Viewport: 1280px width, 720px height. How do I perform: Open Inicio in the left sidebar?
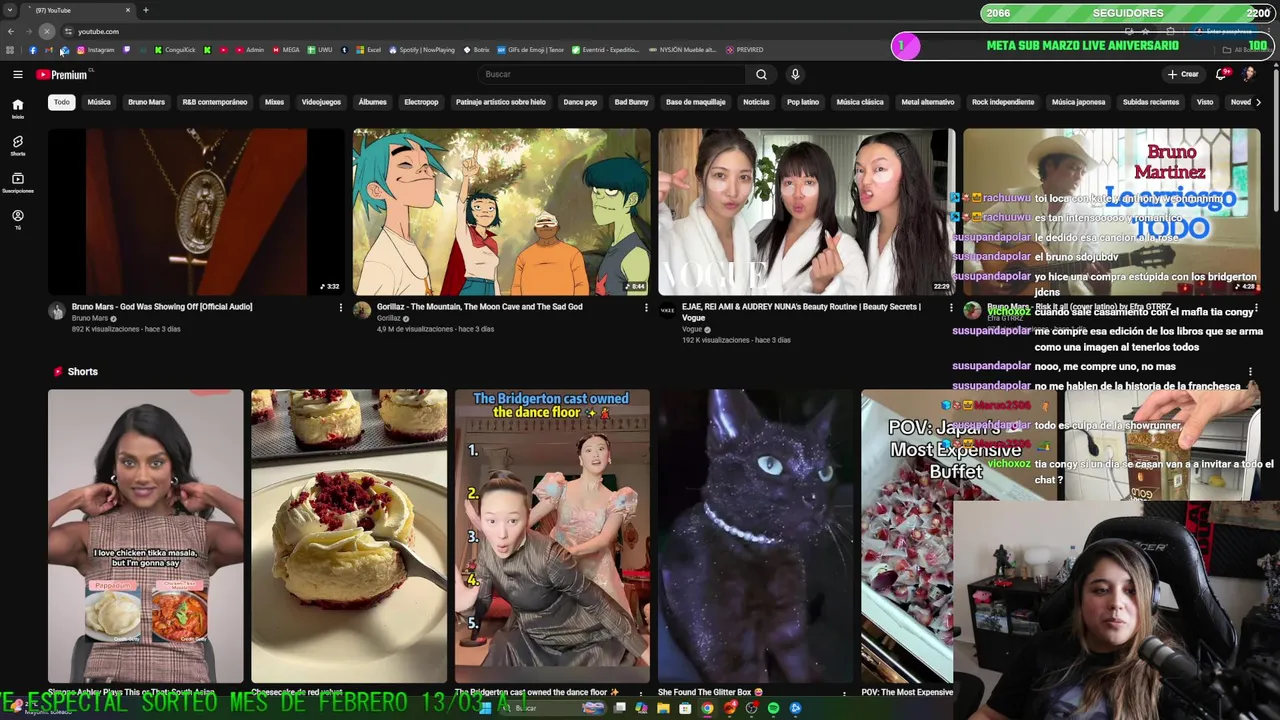click(17, 108)
